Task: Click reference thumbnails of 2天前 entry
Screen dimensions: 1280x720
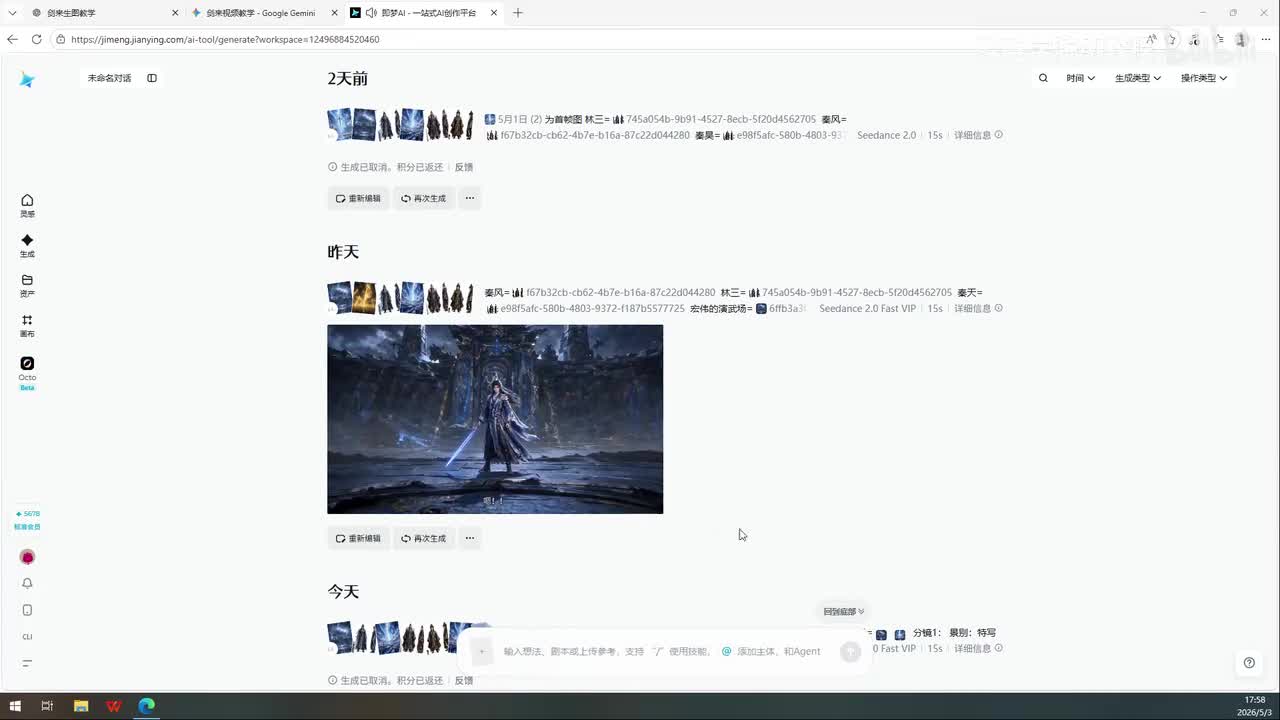Action: tap(400, 125)
